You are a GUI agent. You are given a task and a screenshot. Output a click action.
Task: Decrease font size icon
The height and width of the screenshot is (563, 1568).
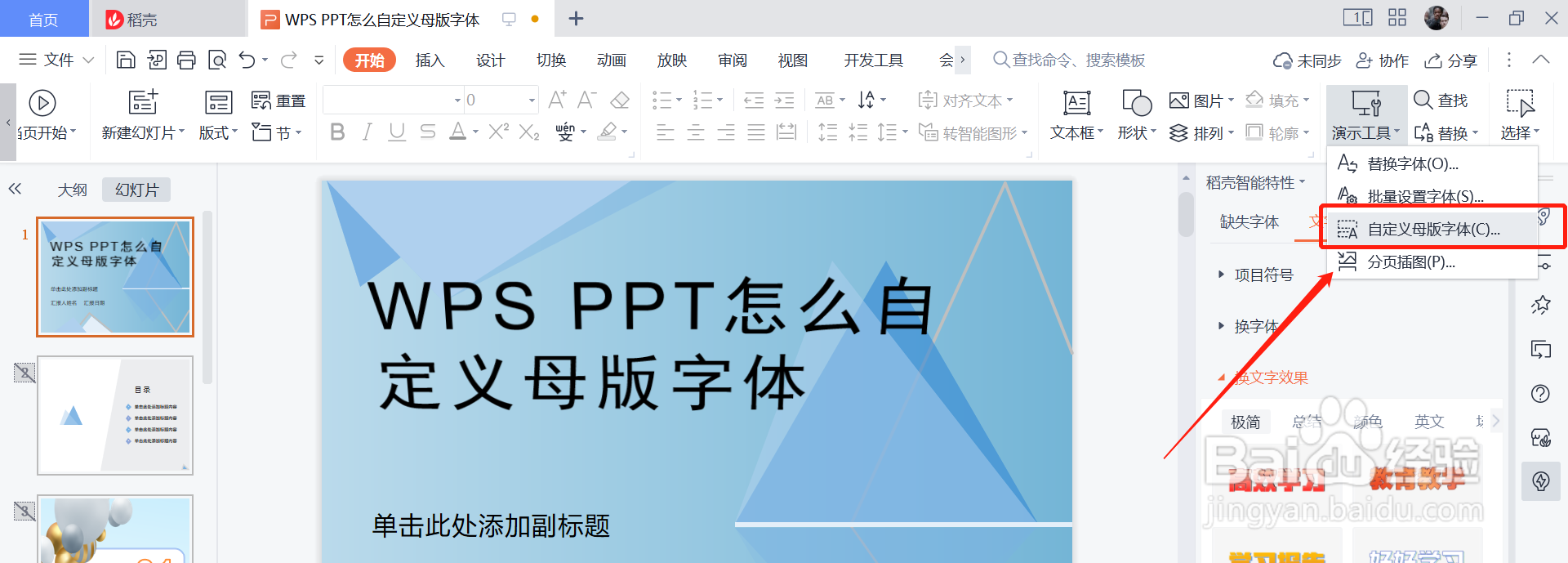click(586, 100)
